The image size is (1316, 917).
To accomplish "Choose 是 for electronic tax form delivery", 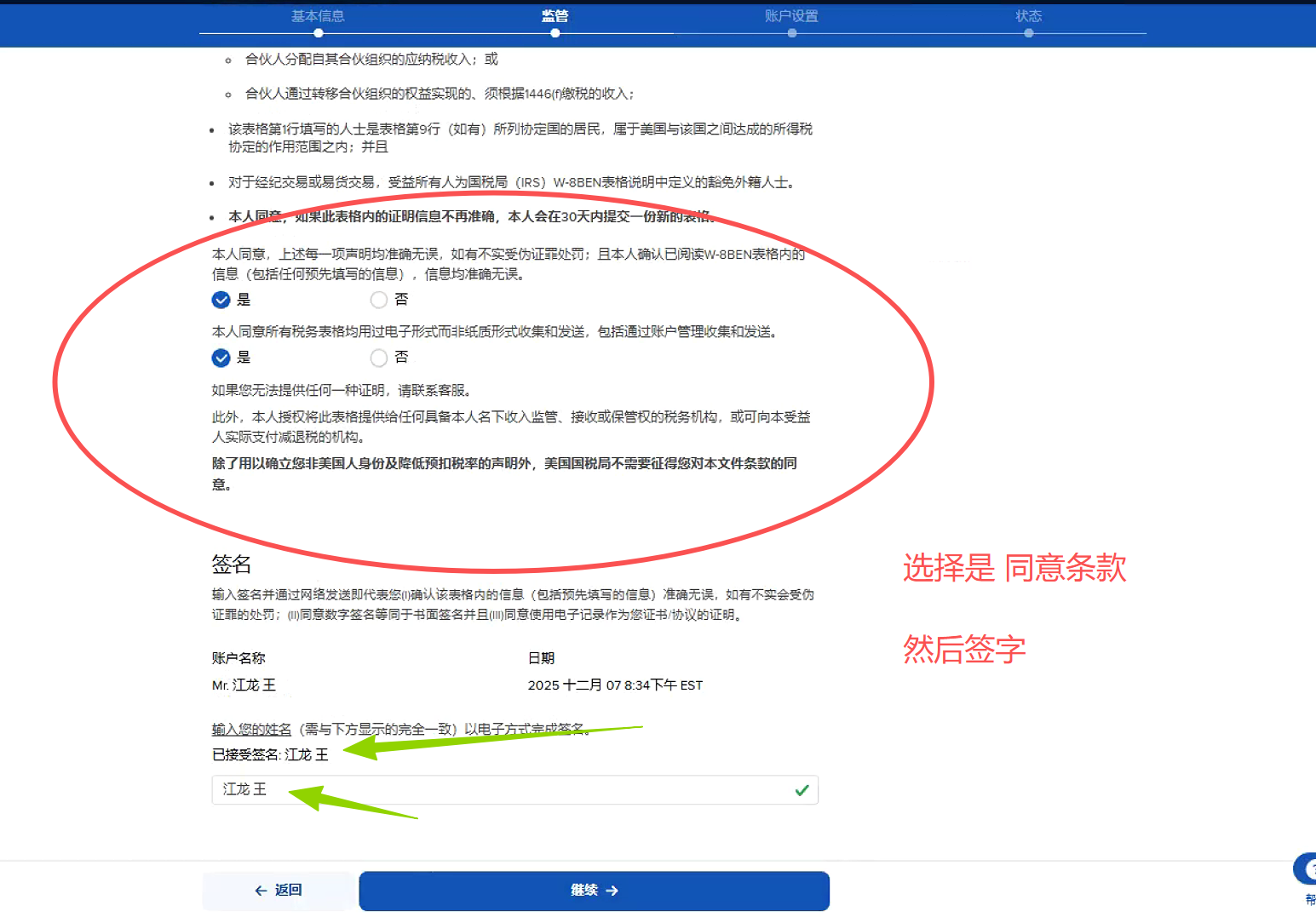I will 221,358.
